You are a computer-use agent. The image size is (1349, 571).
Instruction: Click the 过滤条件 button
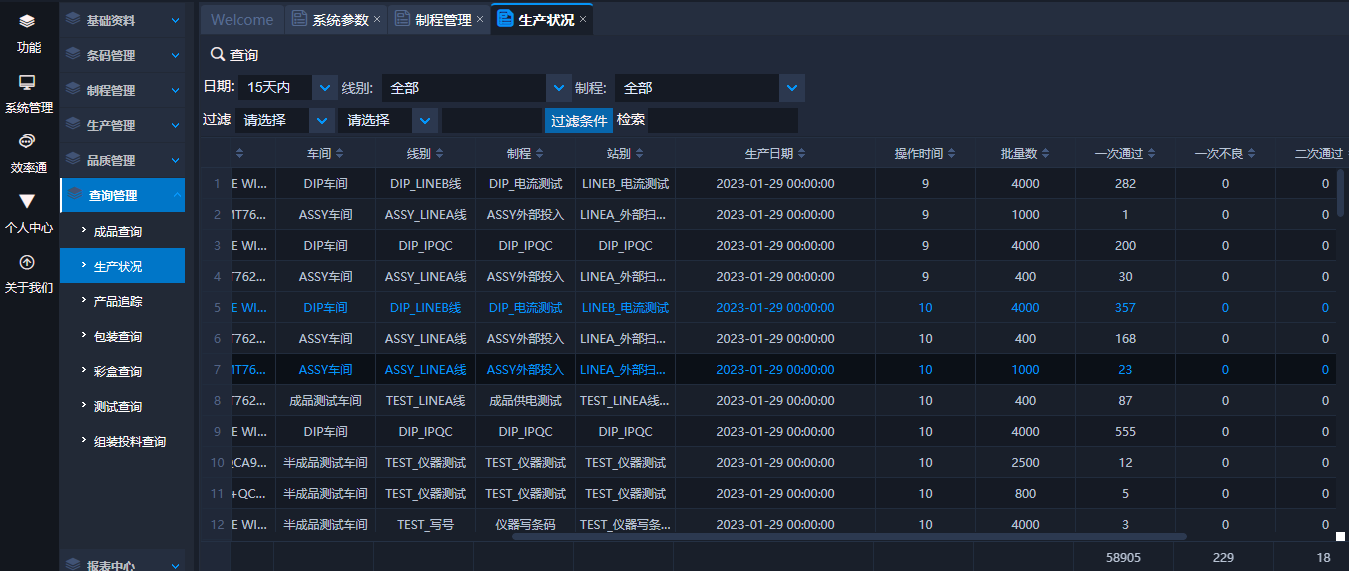pos(579,121)
